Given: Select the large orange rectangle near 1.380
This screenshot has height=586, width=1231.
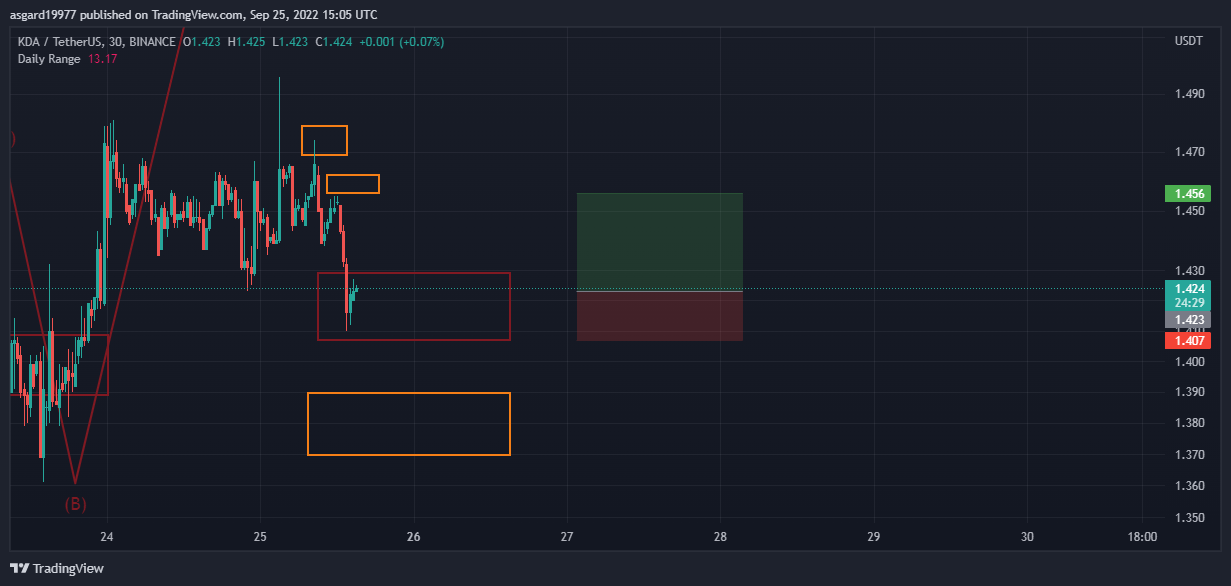Looking at the screenshot, I should tap(409, 424).
